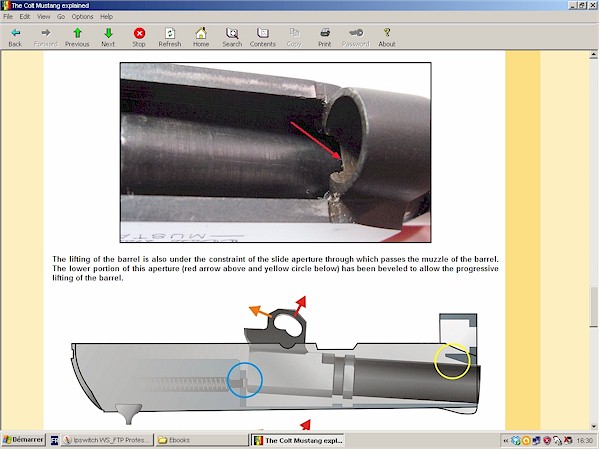Click the paragraph about barrel lifting
Screen dimensions: 600x450
(x=276, y=269)
